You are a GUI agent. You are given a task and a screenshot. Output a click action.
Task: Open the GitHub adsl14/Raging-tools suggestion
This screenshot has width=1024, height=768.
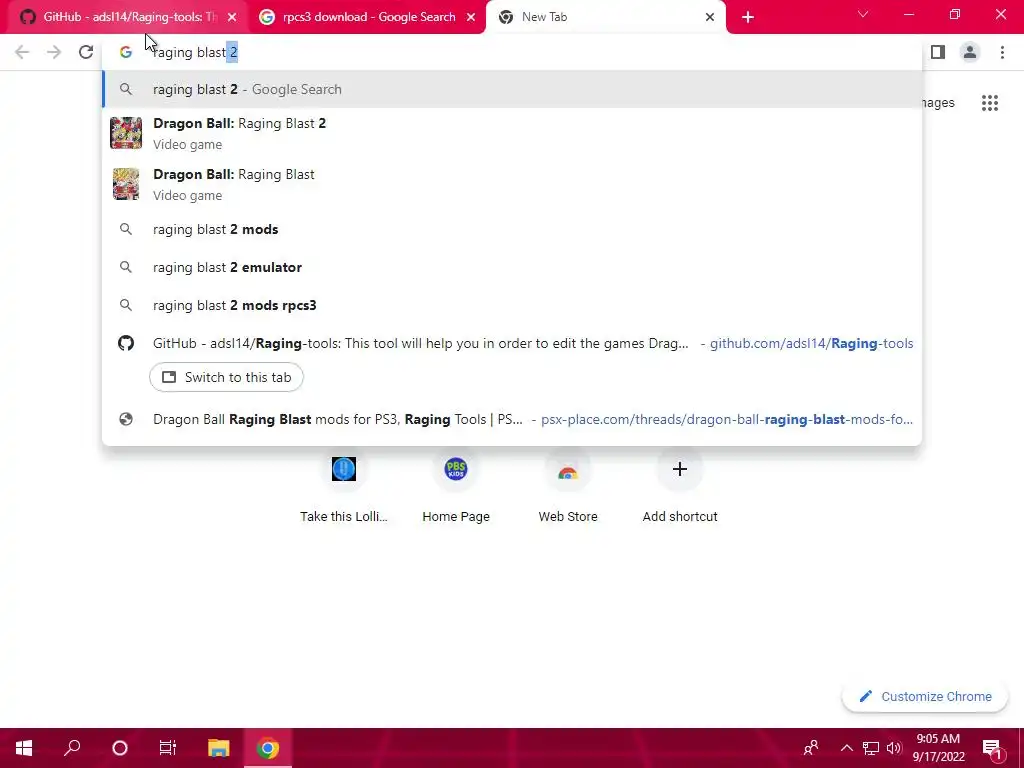[x=512, y=344]
